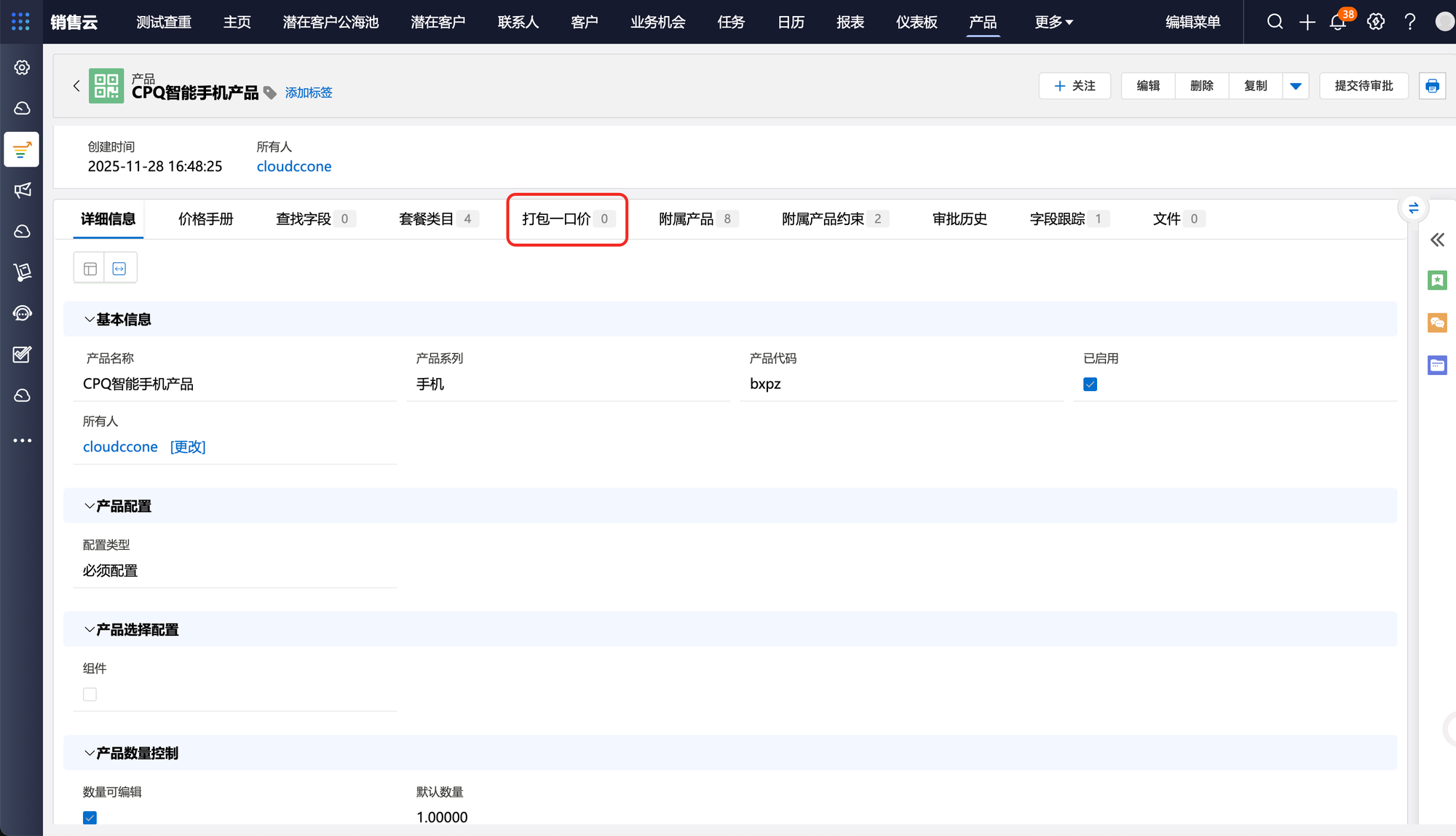The image size is (1456, 836).
Task: Open the notifications bell icon
Action: 1337,22
